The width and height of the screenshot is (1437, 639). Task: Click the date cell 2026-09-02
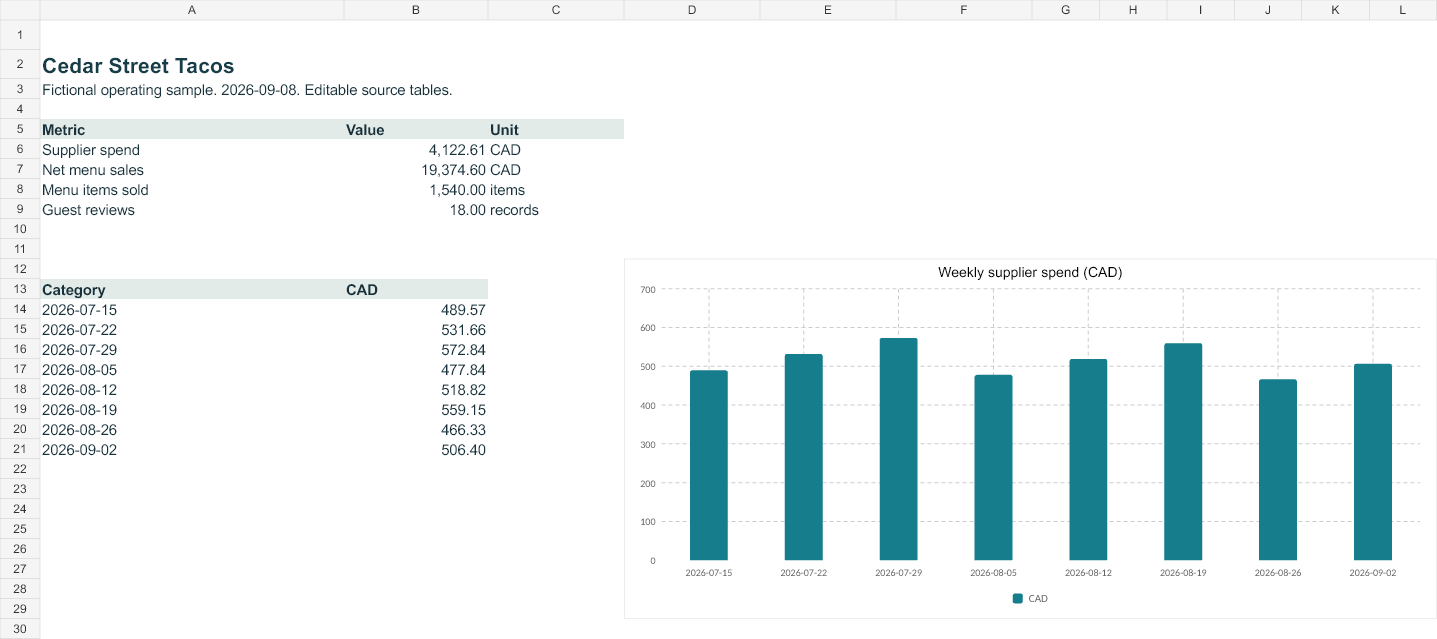pyautogui.click(x=192, y=450)
